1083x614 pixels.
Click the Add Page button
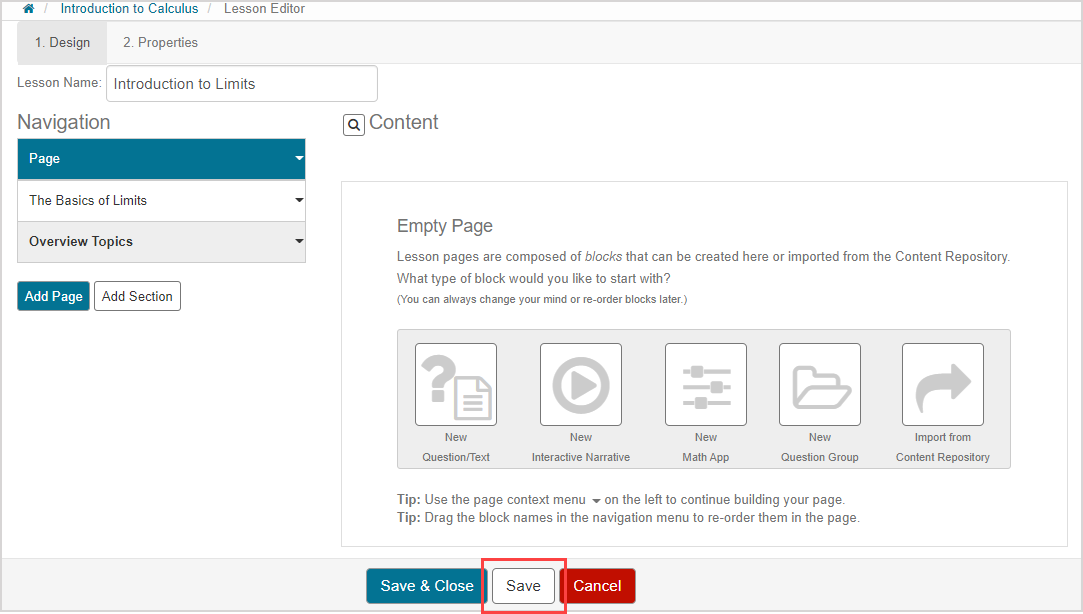53,296
